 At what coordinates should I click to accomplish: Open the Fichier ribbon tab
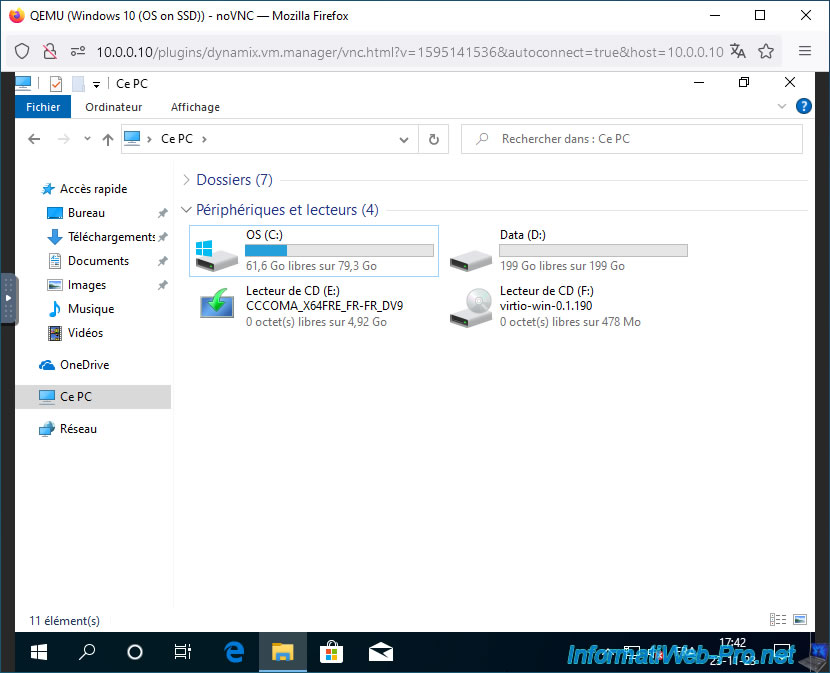(x=43, y=107)
